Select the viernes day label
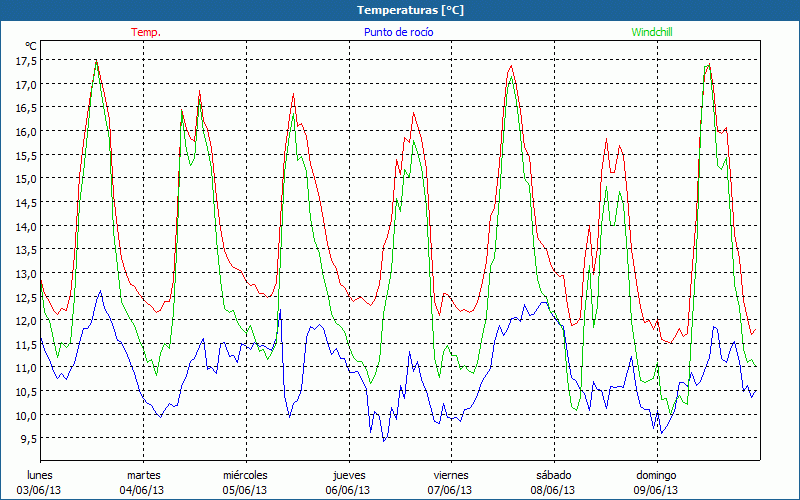Screen dimensions: 800x500 [x=451, y=475]
